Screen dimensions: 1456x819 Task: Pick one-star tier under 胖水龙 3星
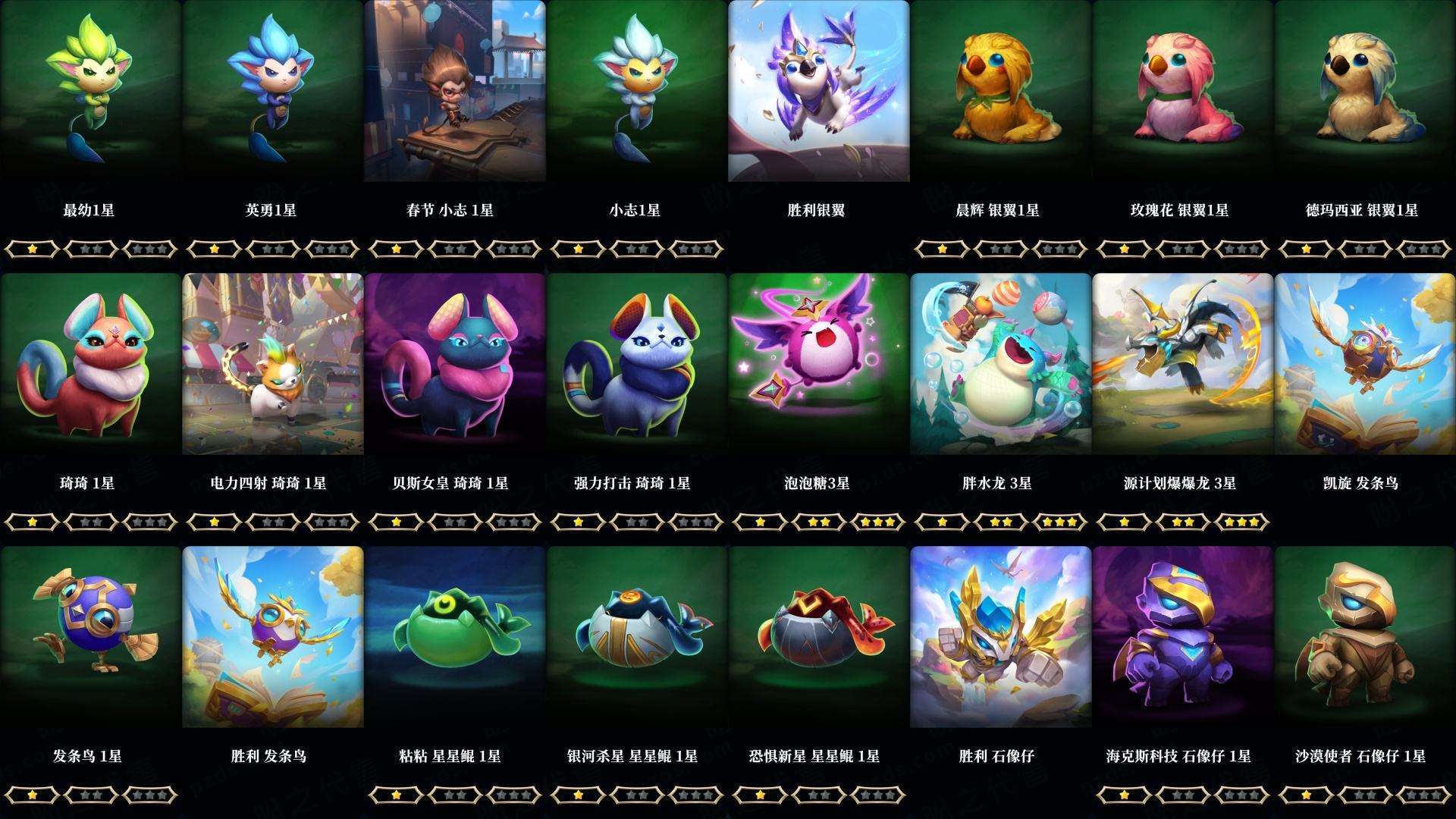point(942,522)
